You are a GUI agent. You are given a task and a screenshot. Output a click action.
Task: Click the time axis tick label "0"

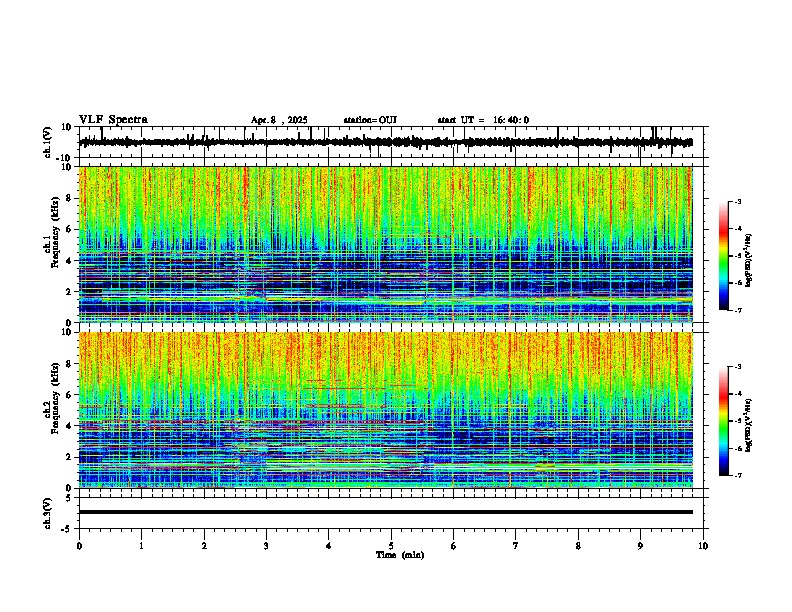tap(79, 546)
